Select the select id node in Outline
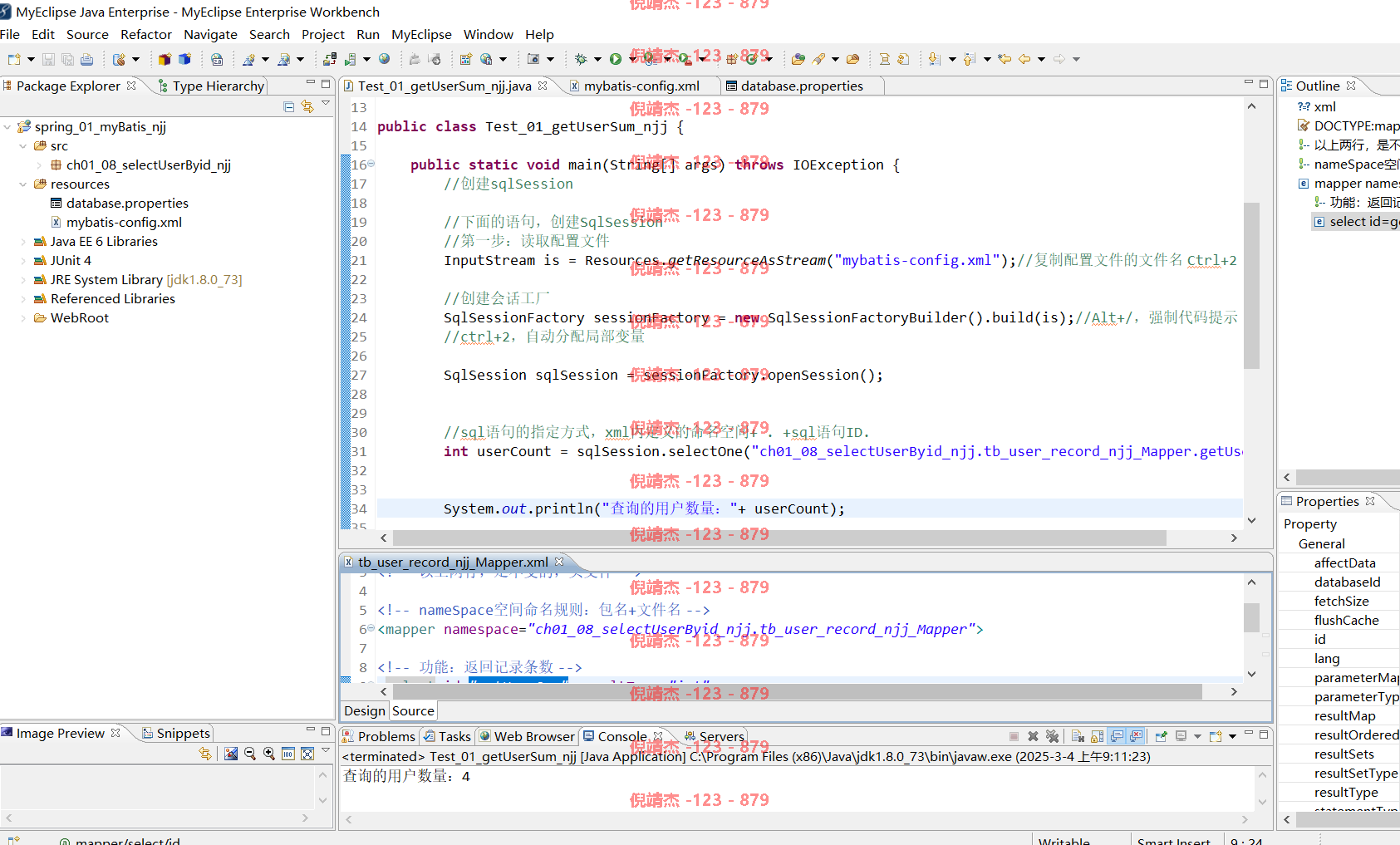The width and height of the screenshot is (1400, 845). coord(1356,222)
